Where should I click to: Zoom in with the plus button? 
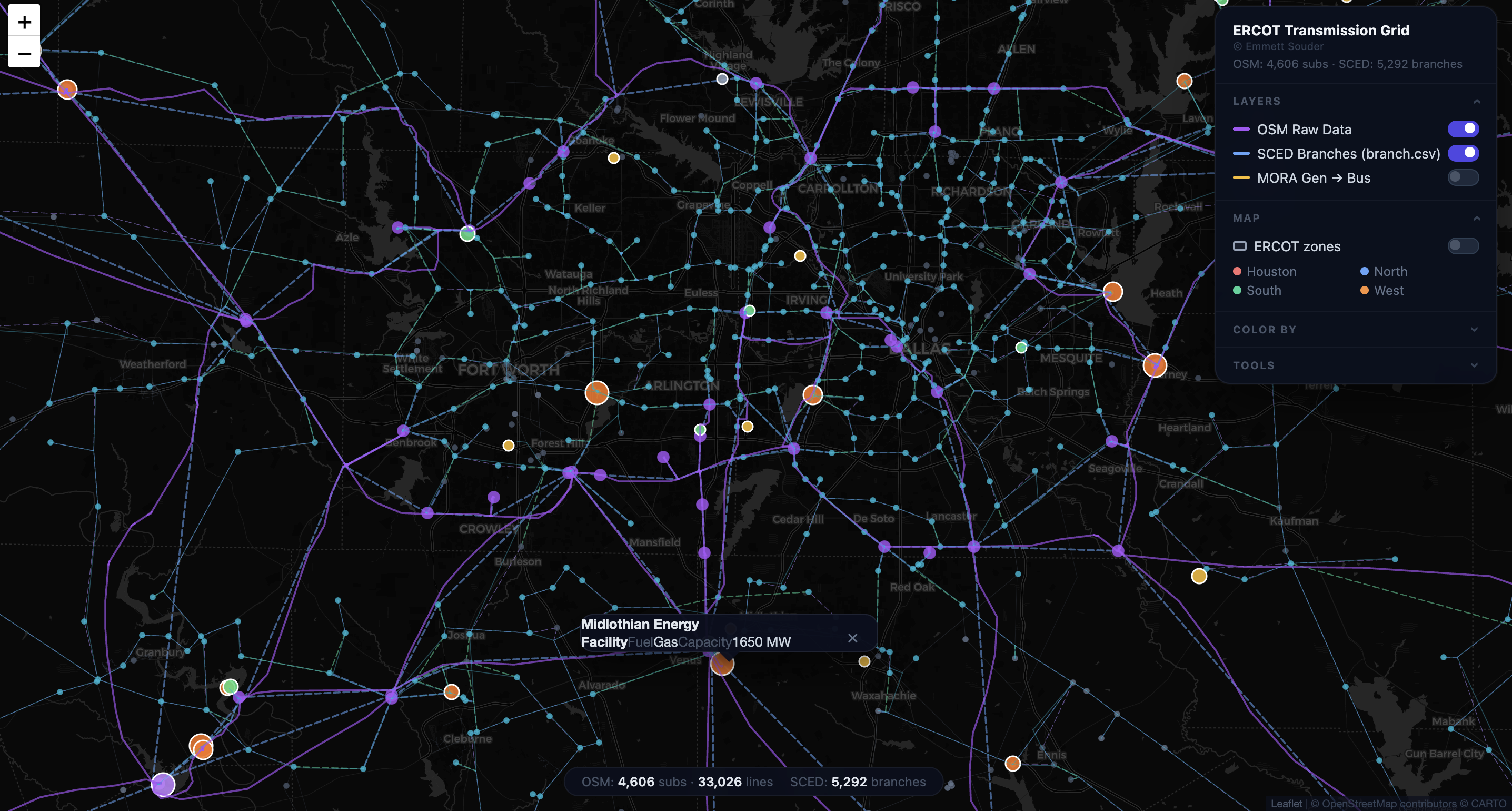click(24, 22)
